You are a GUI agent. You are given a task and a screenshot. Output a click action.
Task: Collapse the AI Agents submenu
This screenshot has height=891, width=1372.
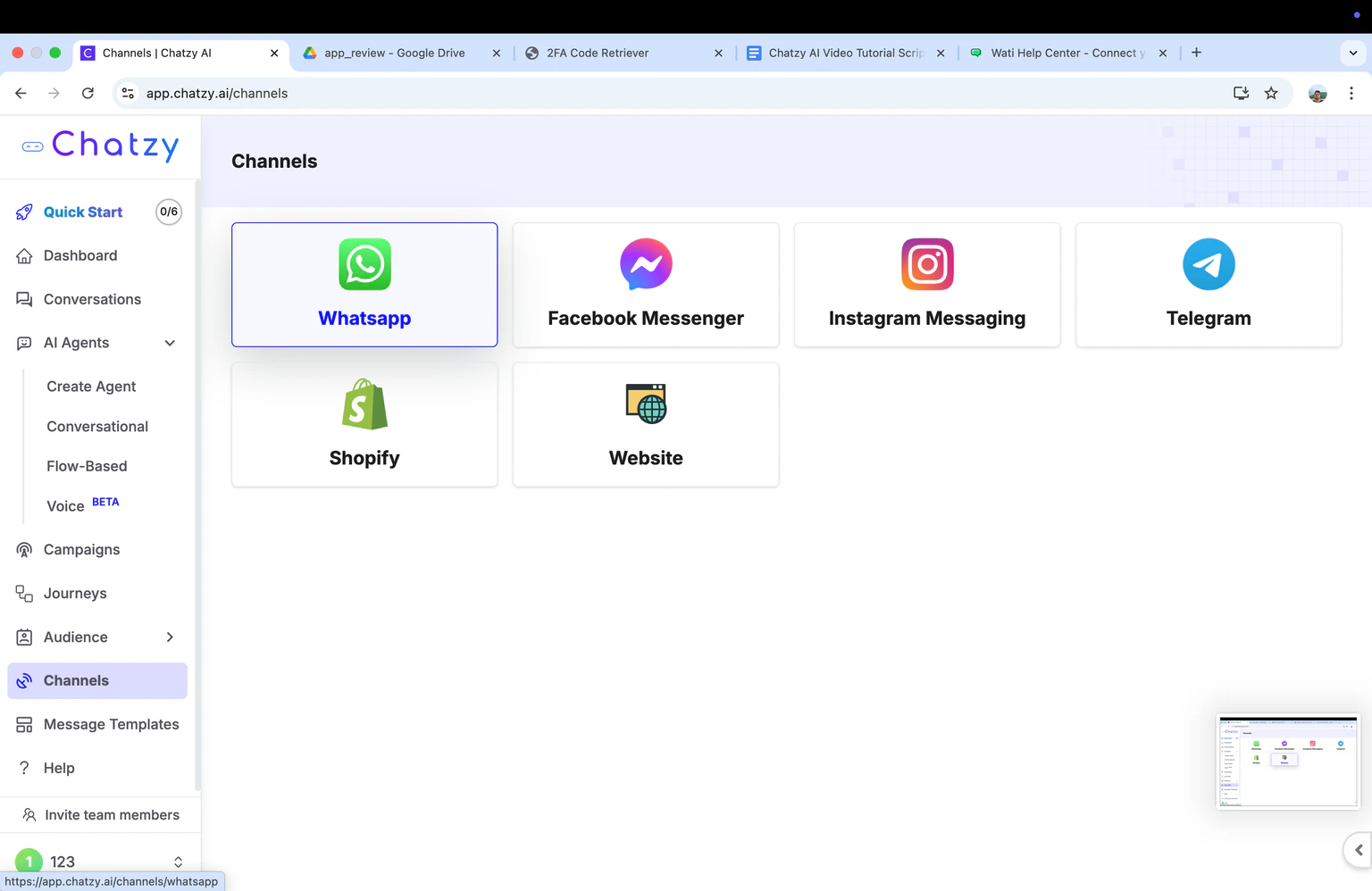click(170, 343)
